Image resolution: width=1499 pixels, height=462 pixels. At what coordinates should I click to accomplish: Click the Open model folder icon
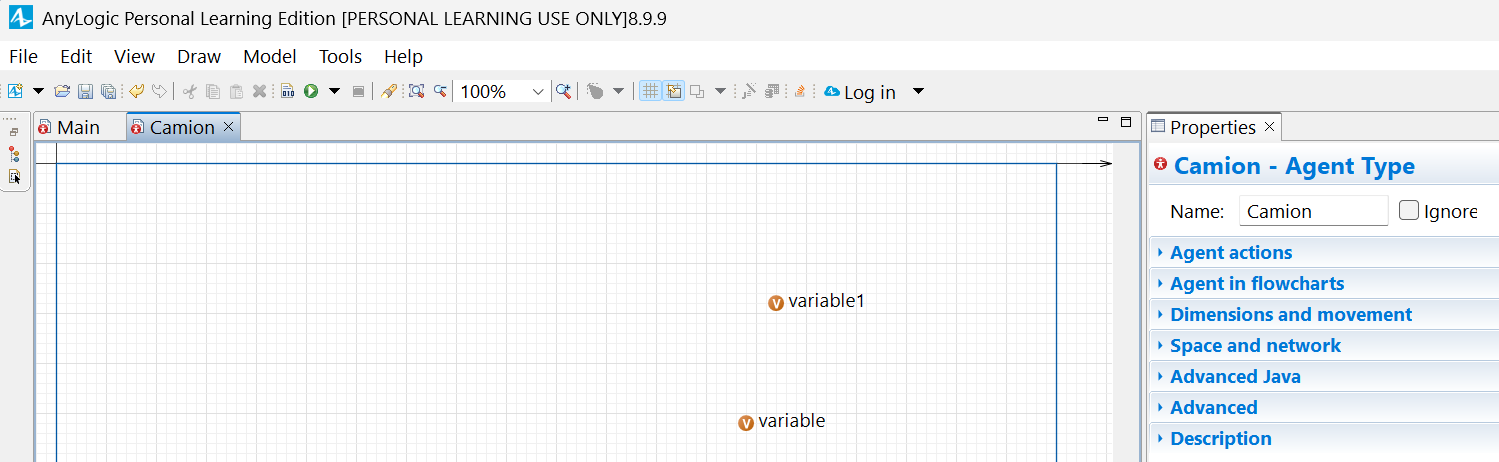(x=62, y=91)
